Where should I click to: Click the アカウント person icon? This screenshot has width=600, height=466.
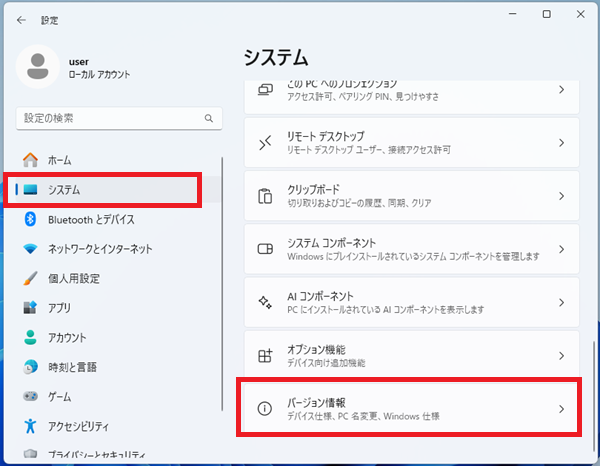(x=30, y=337)
